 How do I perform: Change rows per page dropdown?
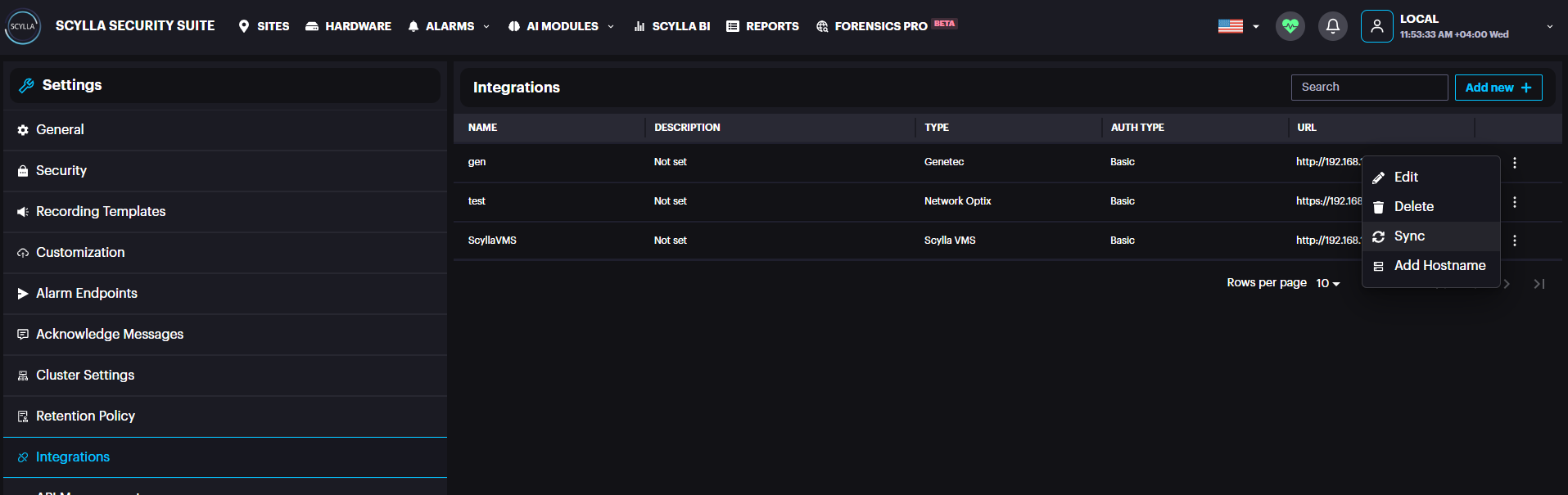[x=1327, y=283]
